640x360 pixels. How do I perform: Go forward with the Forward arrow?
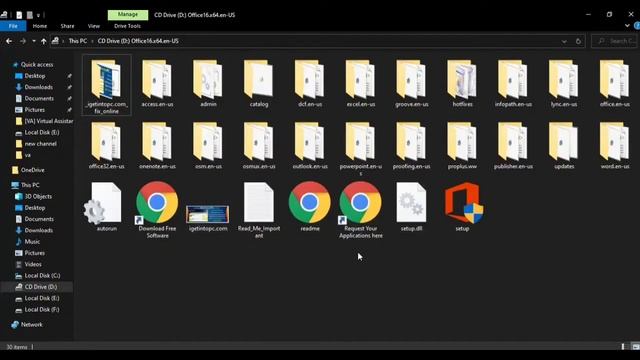coord(23,41)
